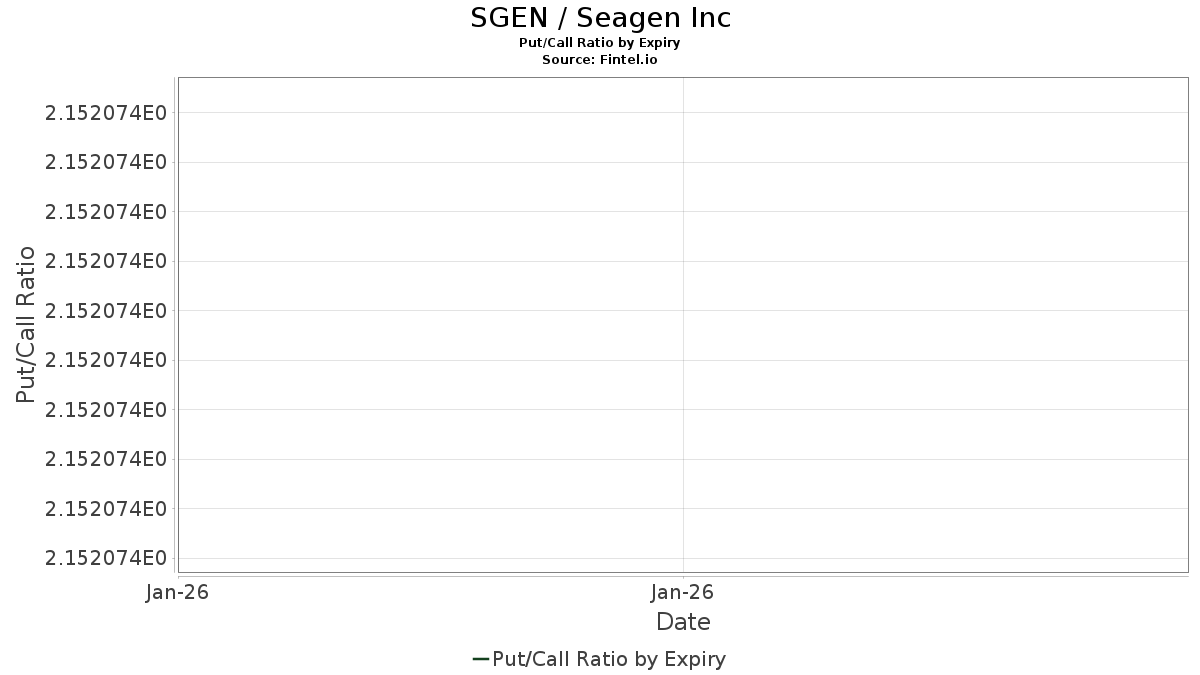Image resolution: width=1200 pixels, height=675 pixels.
Task: Toggle the Put/Call Ratio by Expiry legend entry
Action: point(599,659)
